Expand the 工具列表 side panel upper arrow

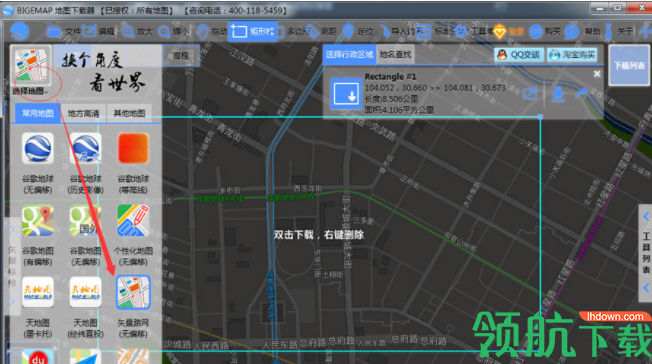pyautogui.click(x=646, y=217)
